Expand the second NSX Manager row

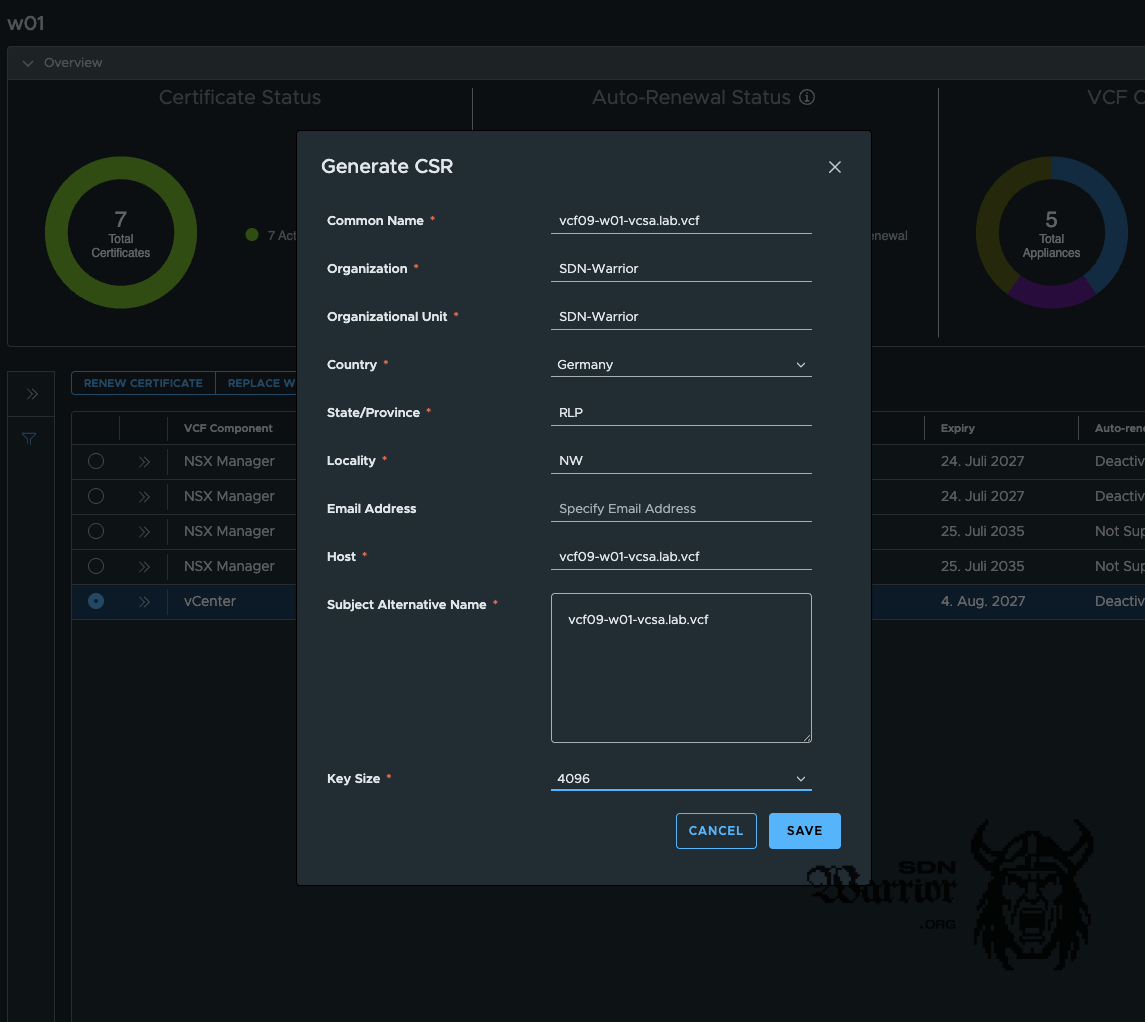(143, 496)
